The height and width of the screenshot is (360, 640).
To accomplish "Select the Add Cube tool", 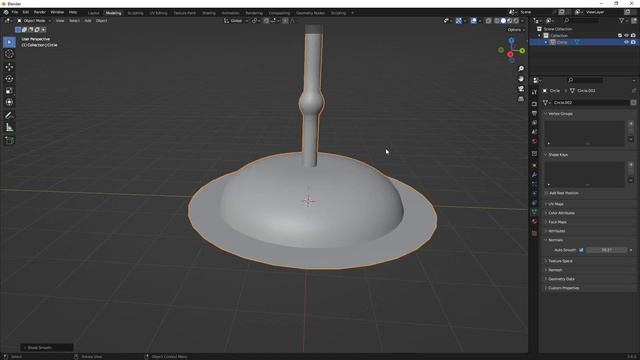I will (x=9, y=140).
